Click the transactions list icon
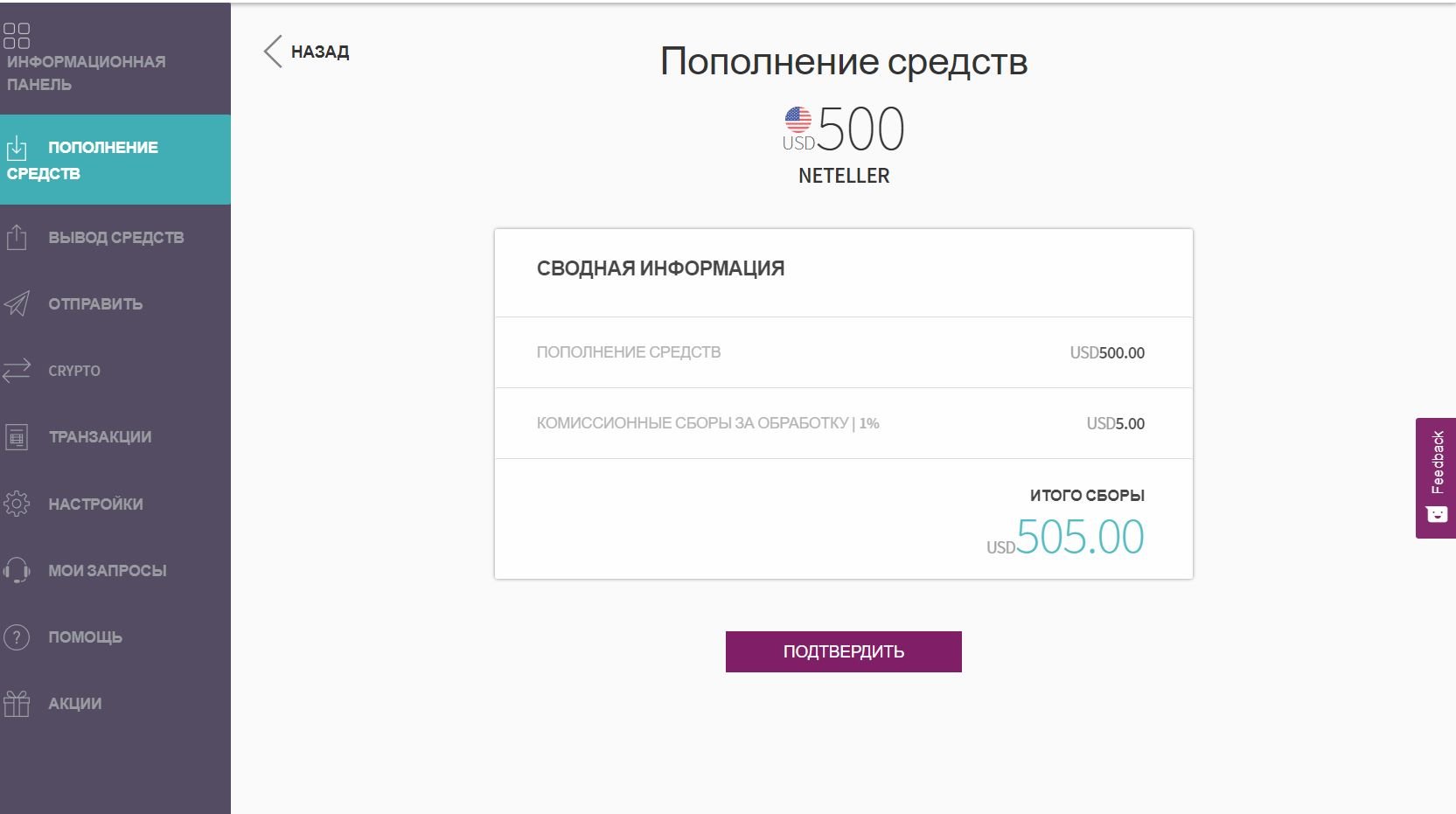1456x814 pixels. click(17, 436)
